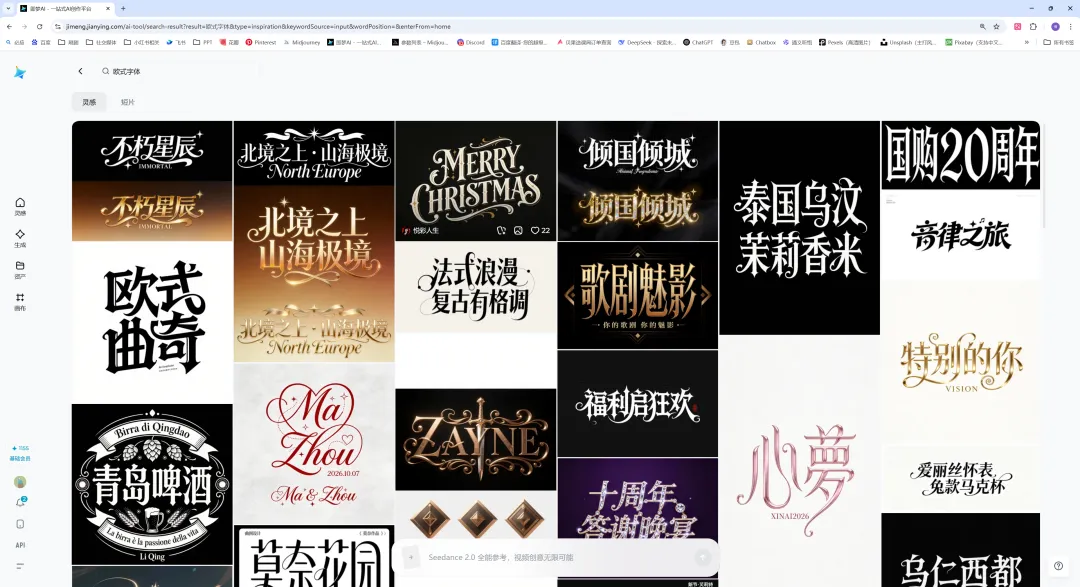Click the page vertical scrollbar
Image resolution: width=1080 pixels, height=587 pixels.
[x=1044, y=176]
